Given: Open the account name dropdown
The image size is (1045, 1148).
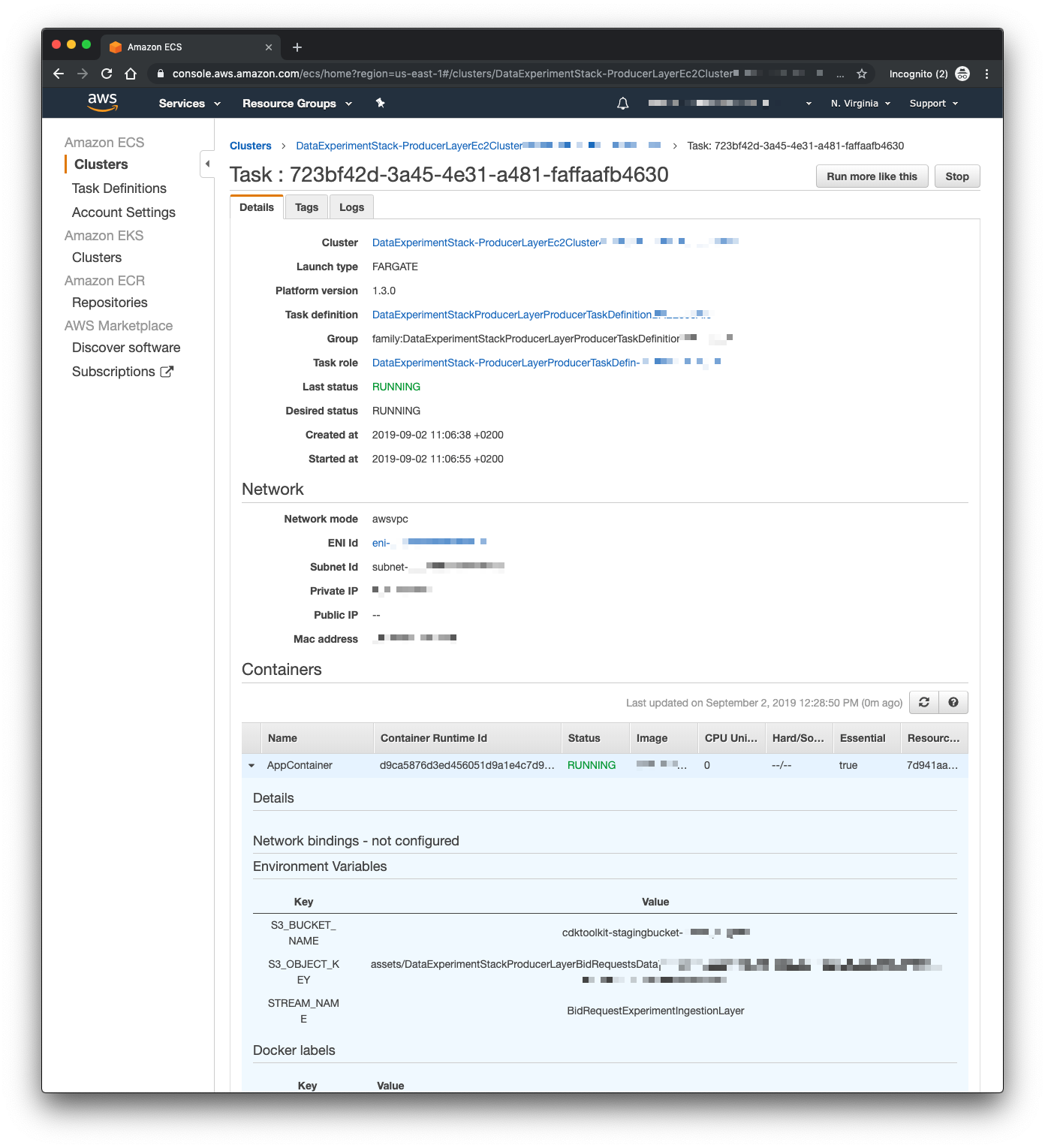Looking at the screenshot, I should pos(730,104).
